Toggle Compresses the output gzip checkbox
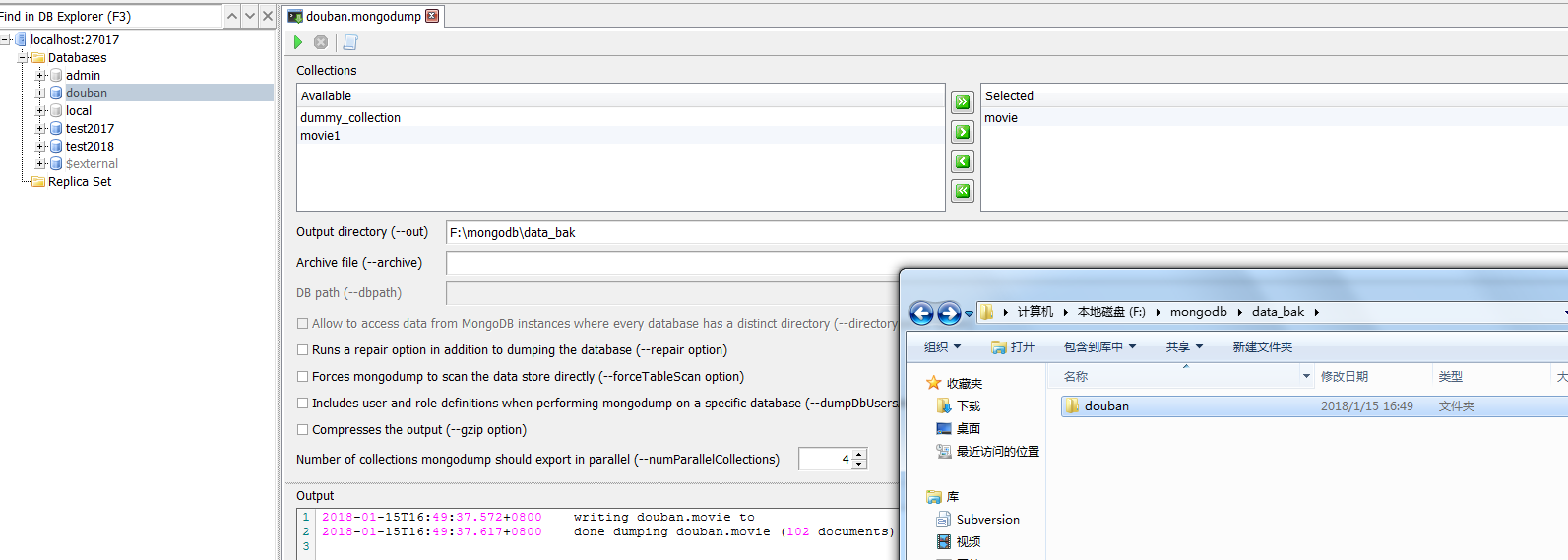This screenshot has height=560, width=1568. (x=303, y=430)
